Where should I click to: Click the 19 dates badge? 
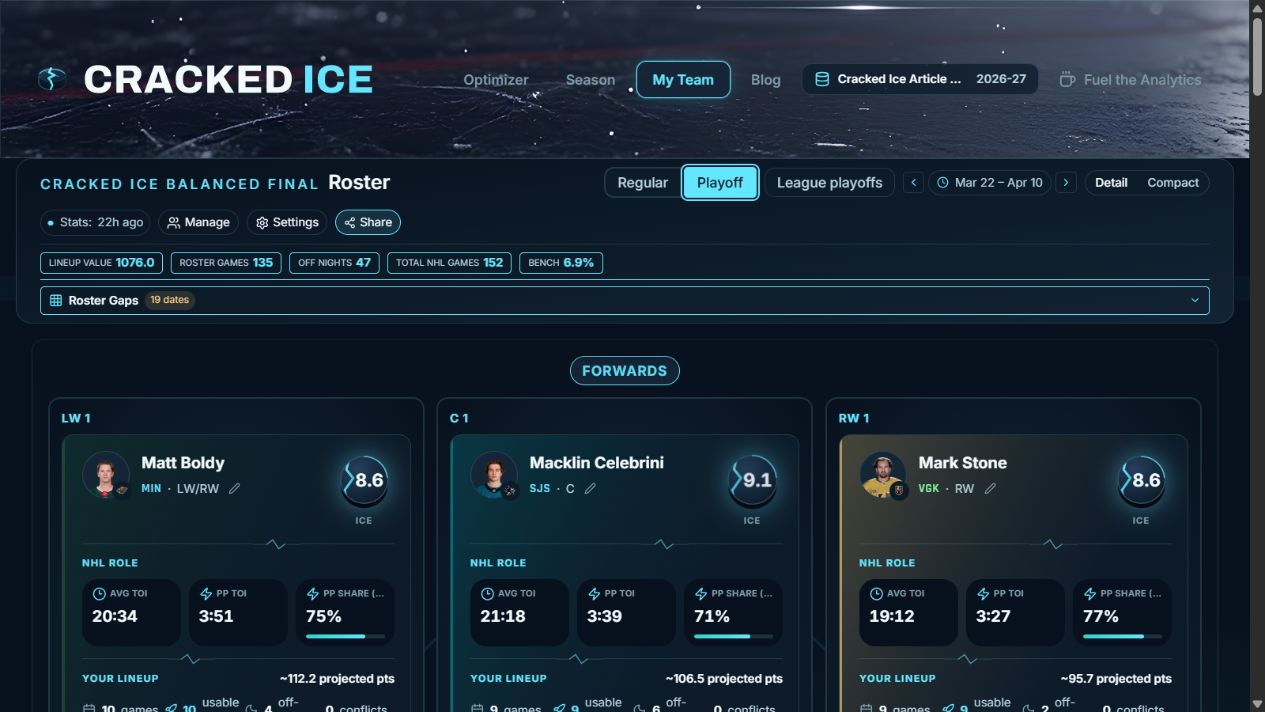click(169, 300)
